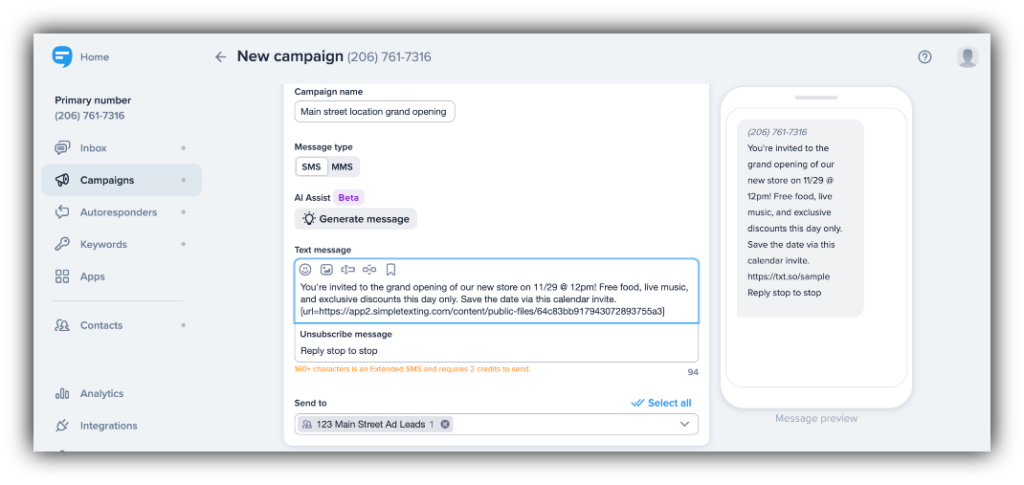1024x485 pixels.
Task: Open the Inbox section
Action: 93,148
